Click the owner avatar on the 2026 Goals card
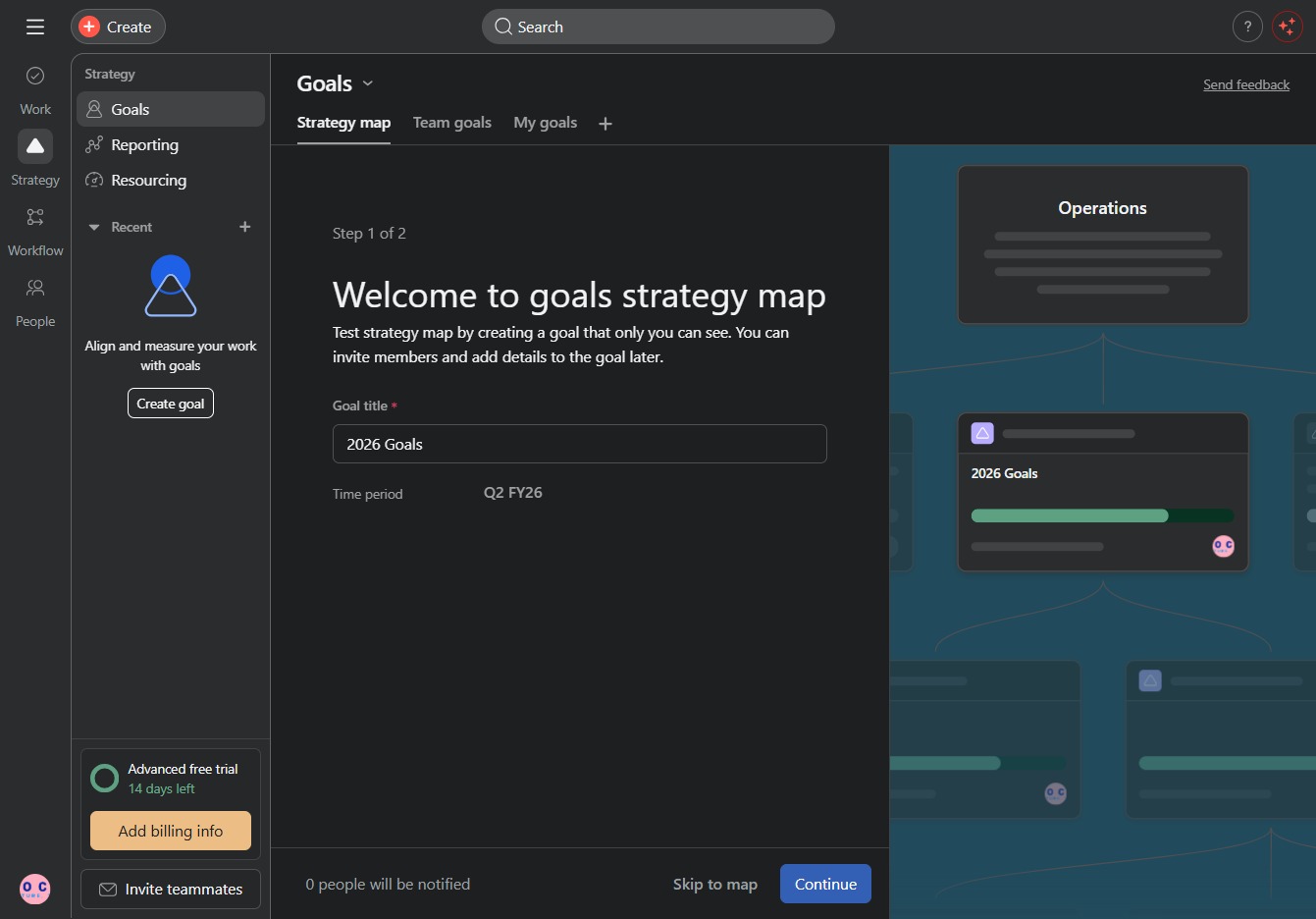 coord(1223,546)
